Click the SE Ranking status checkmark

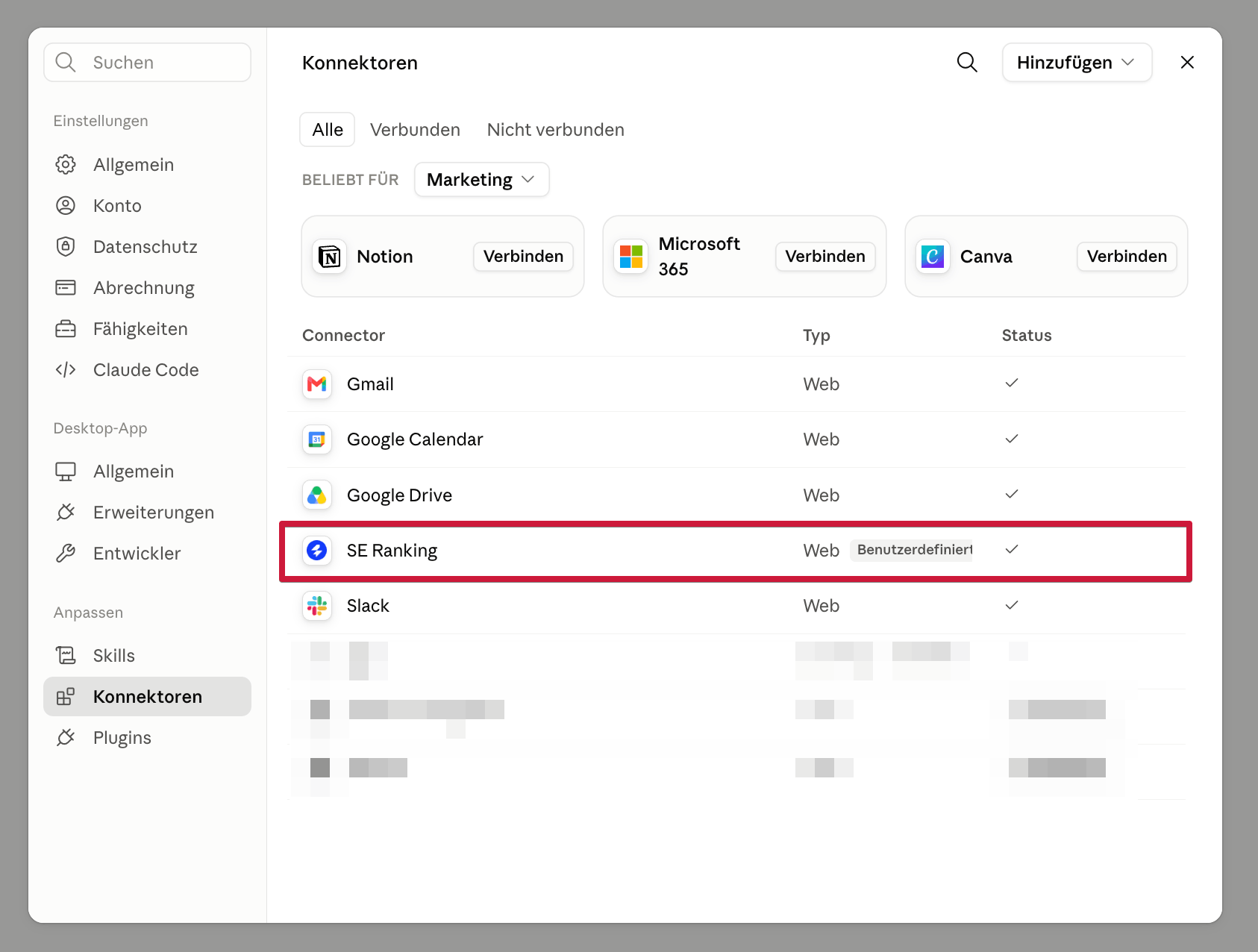click(x=1012, y=550)
